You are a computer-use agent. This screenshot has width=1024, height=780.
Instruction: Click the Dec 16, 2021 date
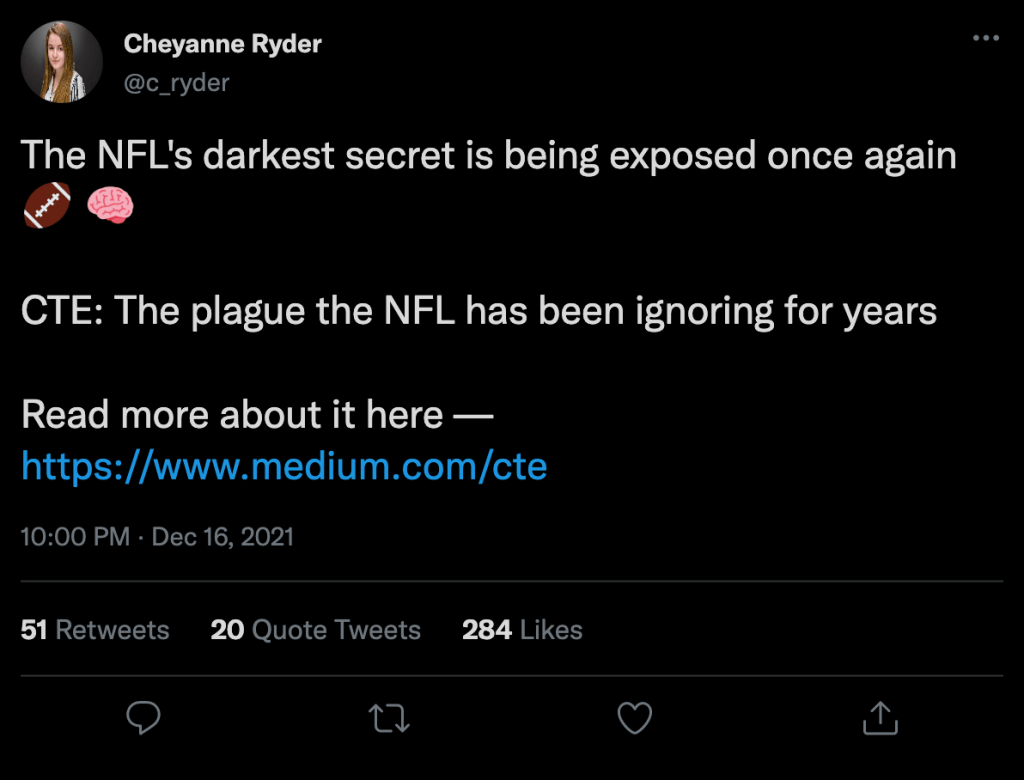click(223, 537)
